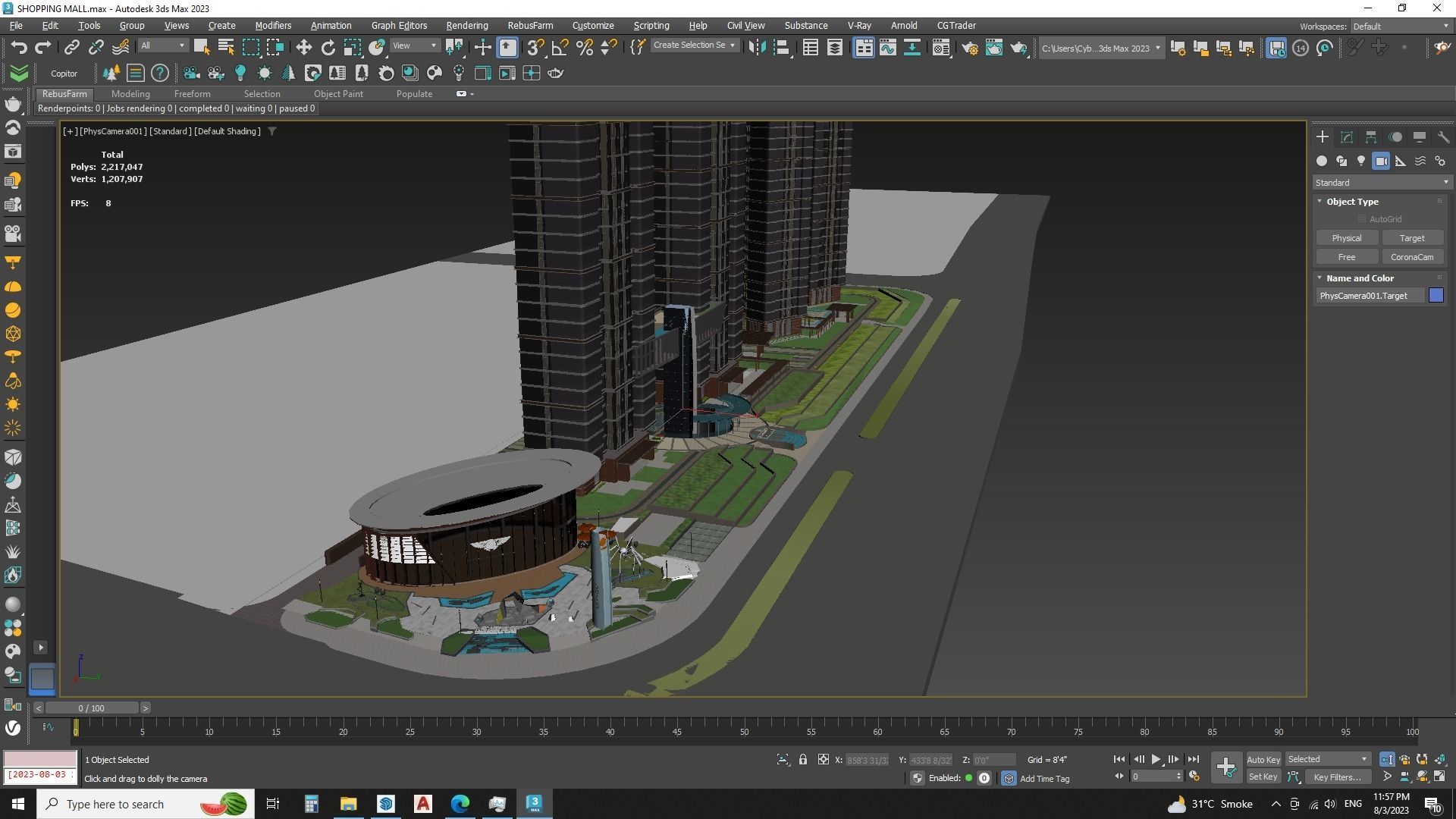Open the Key Filters dialog
1456x819 pixels.
pos(1337,777)
